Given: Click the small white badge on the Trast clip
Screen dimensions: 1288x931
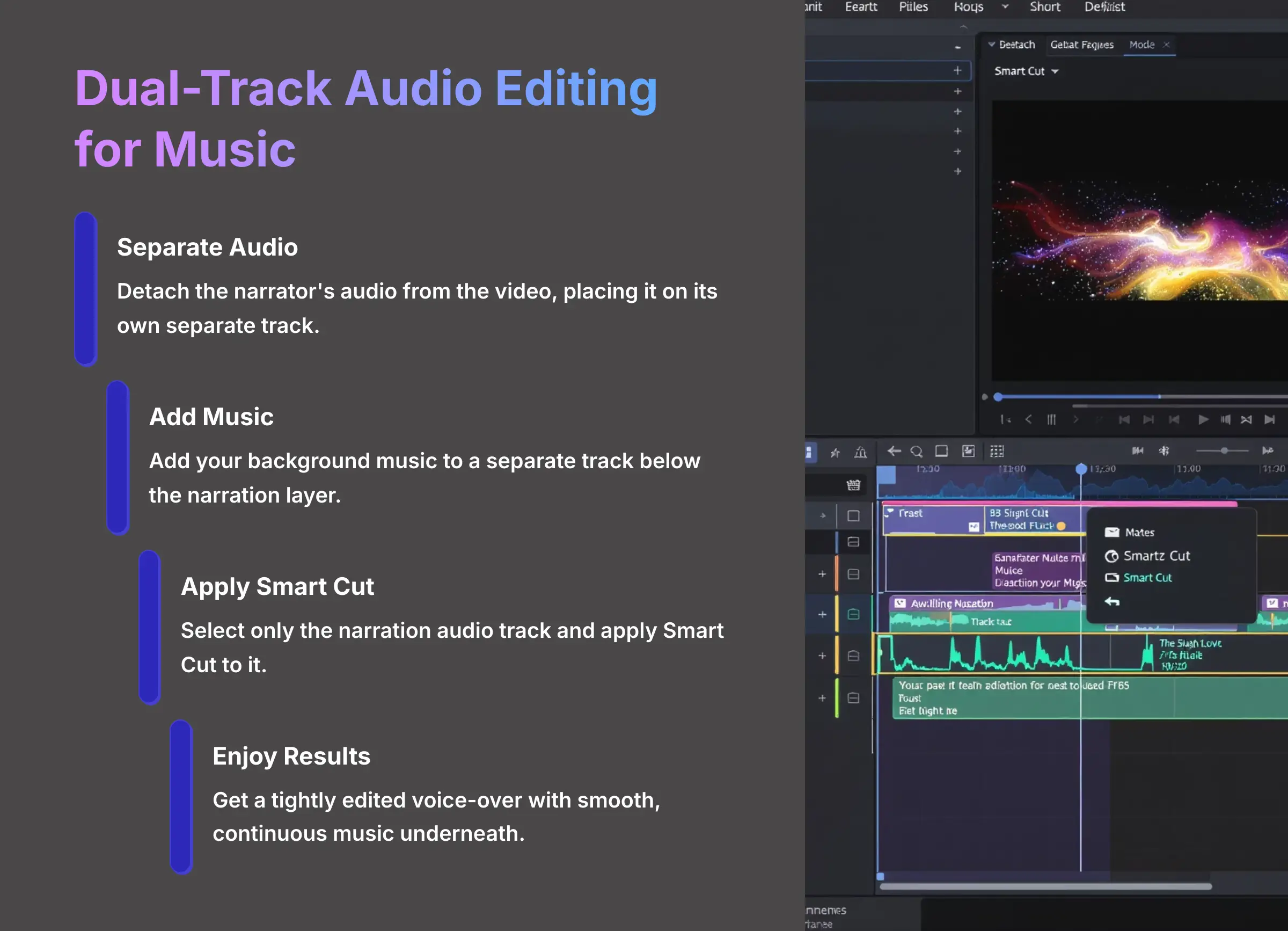Looking at the screenshot, I should point(974,527).
